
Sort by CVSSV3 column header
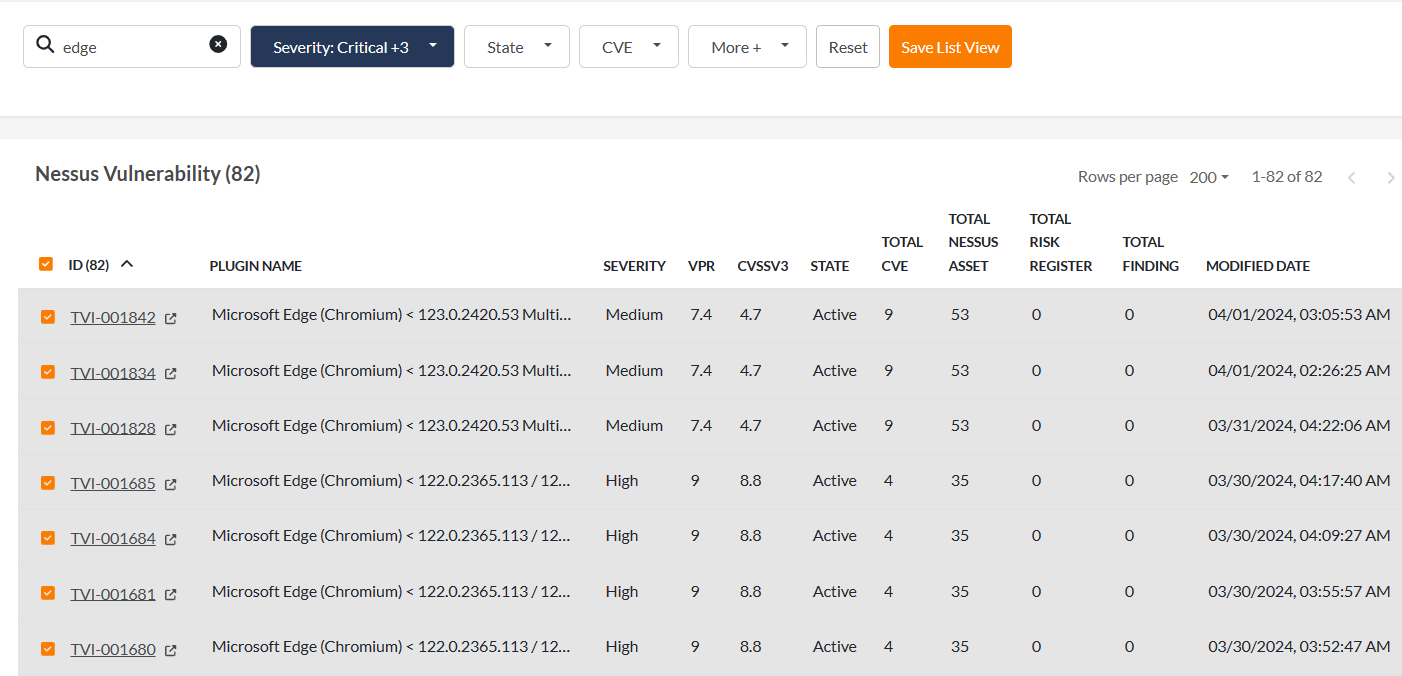pos(763,266)
